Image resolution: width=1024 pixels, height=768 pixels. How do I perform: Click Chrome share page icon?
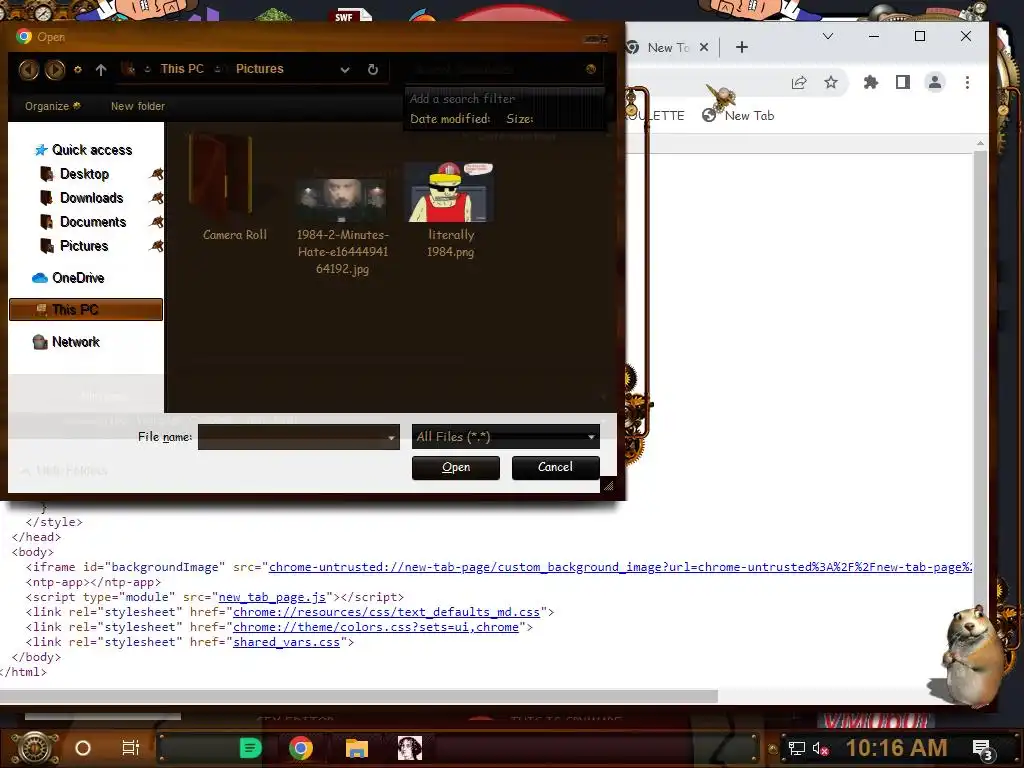click(x=799, y=82)
